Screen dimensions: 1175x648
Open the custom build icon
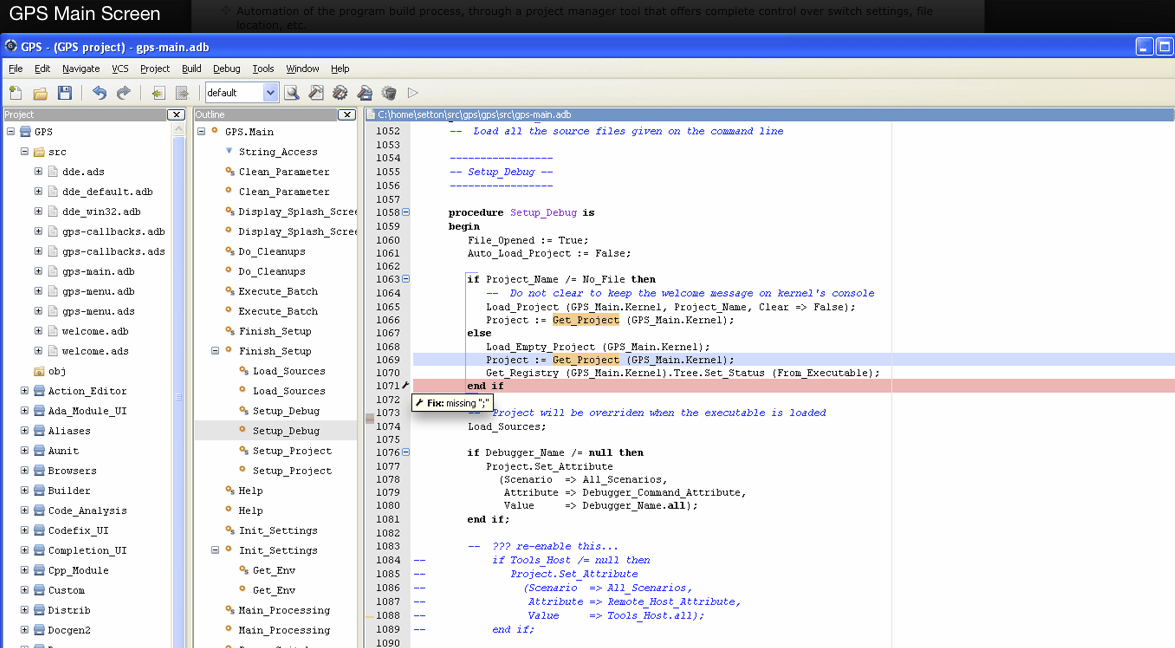point(364,91)
